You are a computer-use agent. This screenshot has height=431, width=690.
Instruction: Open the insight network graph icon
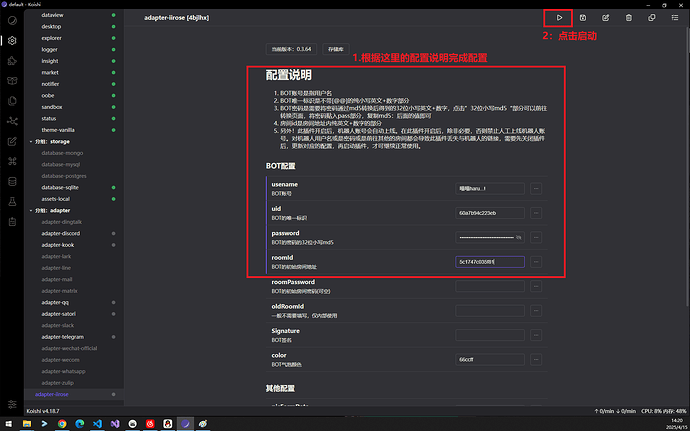(x=12, y=121)
